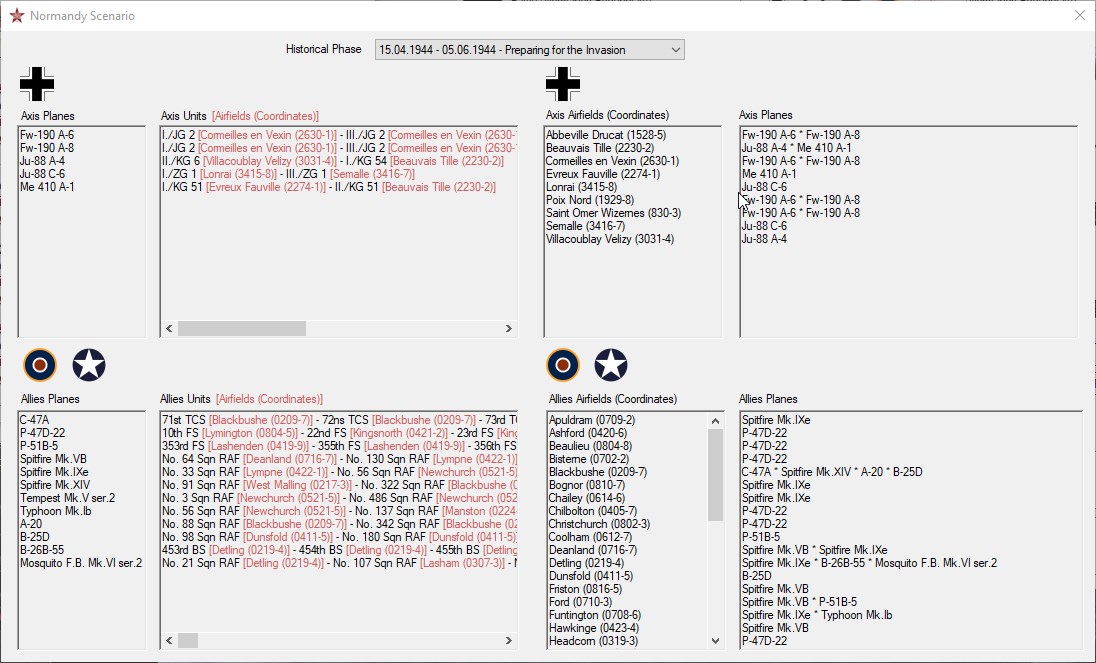
Task: Select the Allies Units row starting with 71st TCS
Action: (x=339, y=420)
